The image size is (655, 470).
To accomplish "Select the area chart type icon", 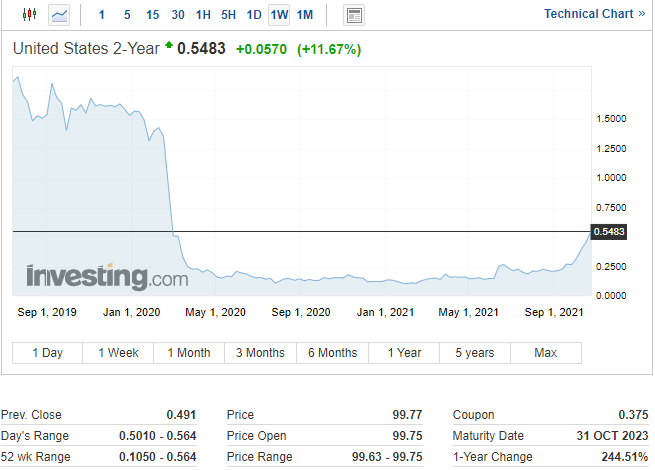I will [60, 15].
